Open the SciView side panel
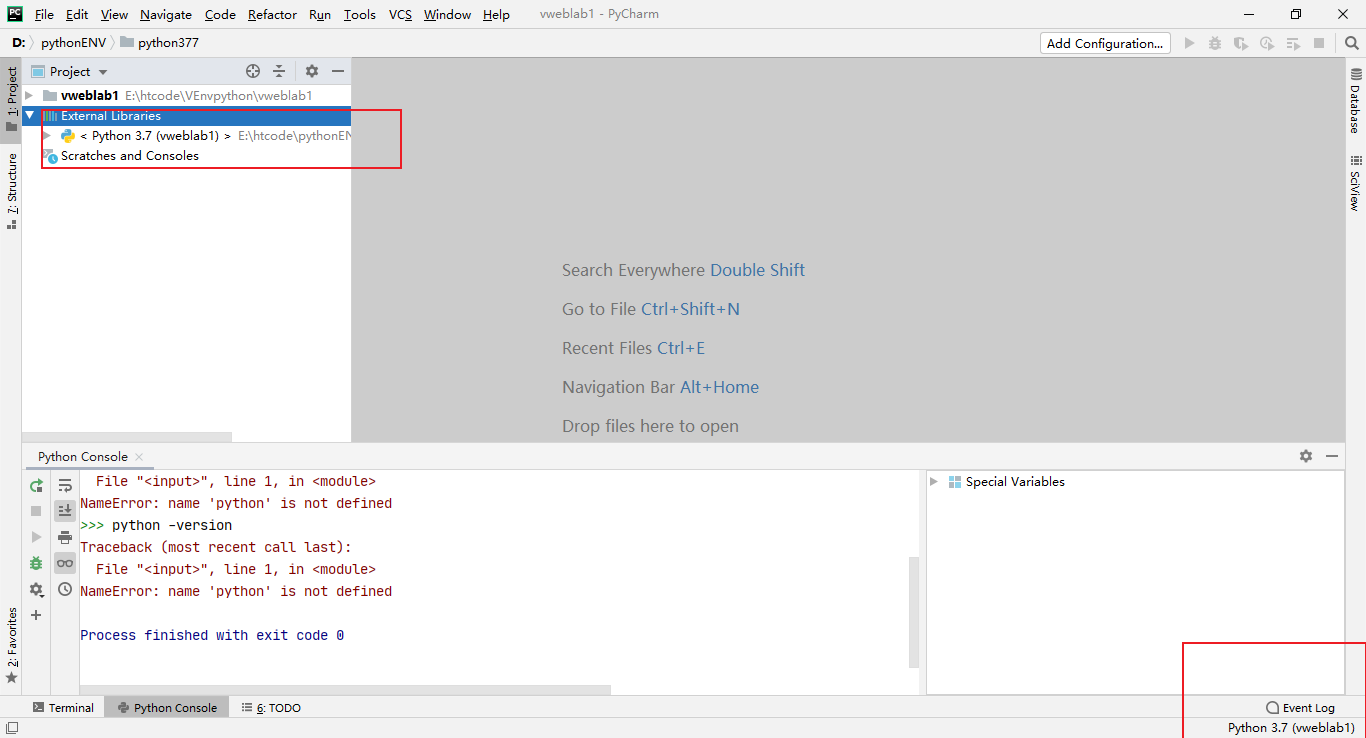The image size is (1366, 738). pos(1356,183)
